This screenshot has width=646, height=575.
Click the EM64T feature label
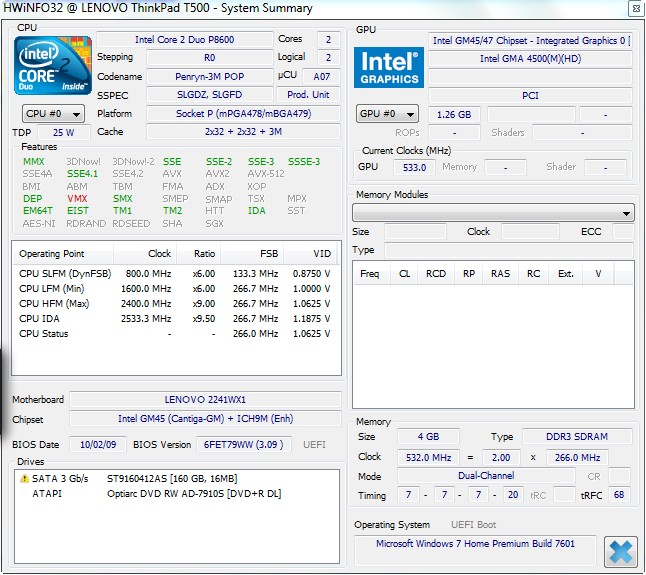pos(37,211)
